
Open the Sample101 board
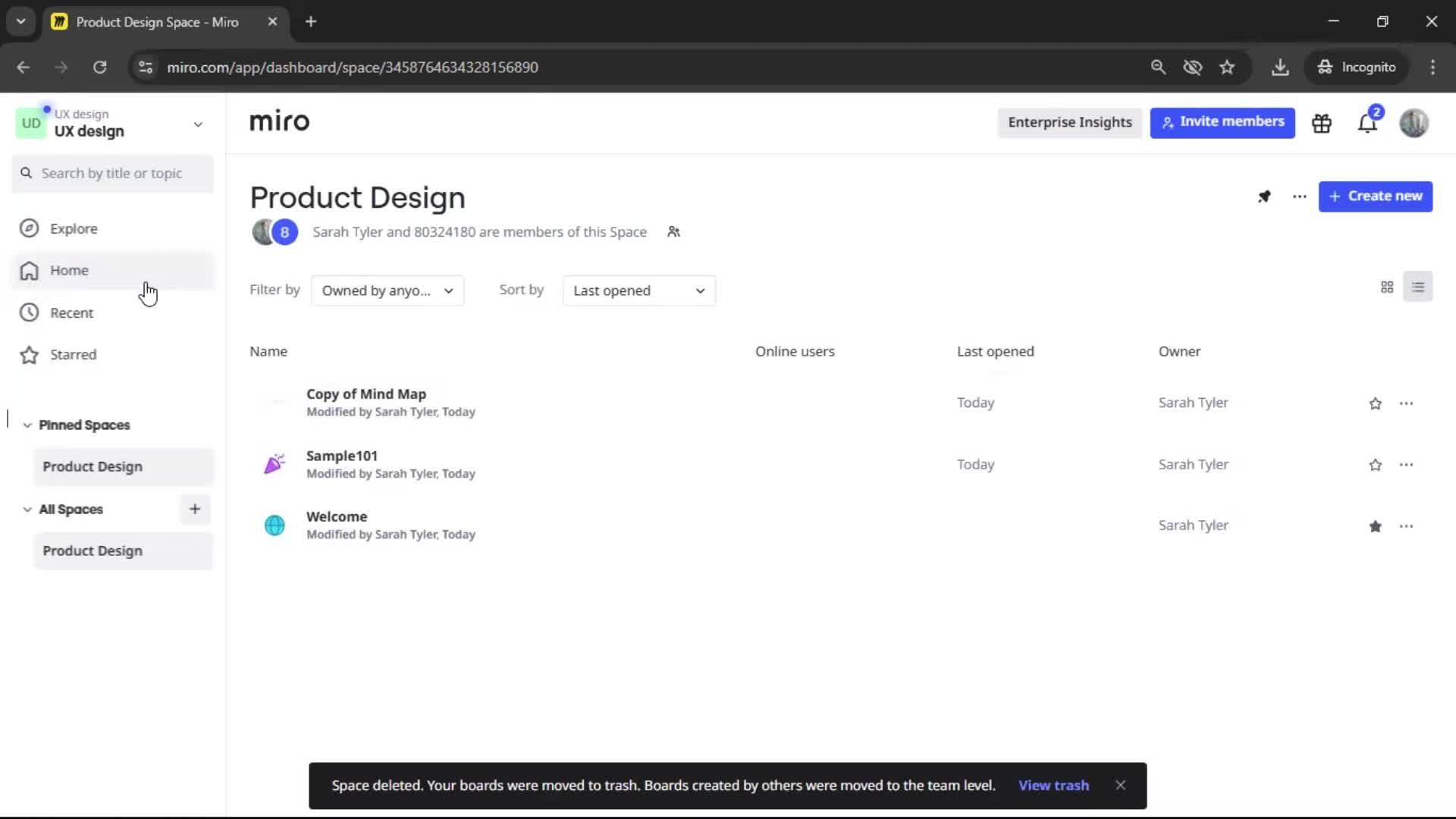[x=341, y=456]
